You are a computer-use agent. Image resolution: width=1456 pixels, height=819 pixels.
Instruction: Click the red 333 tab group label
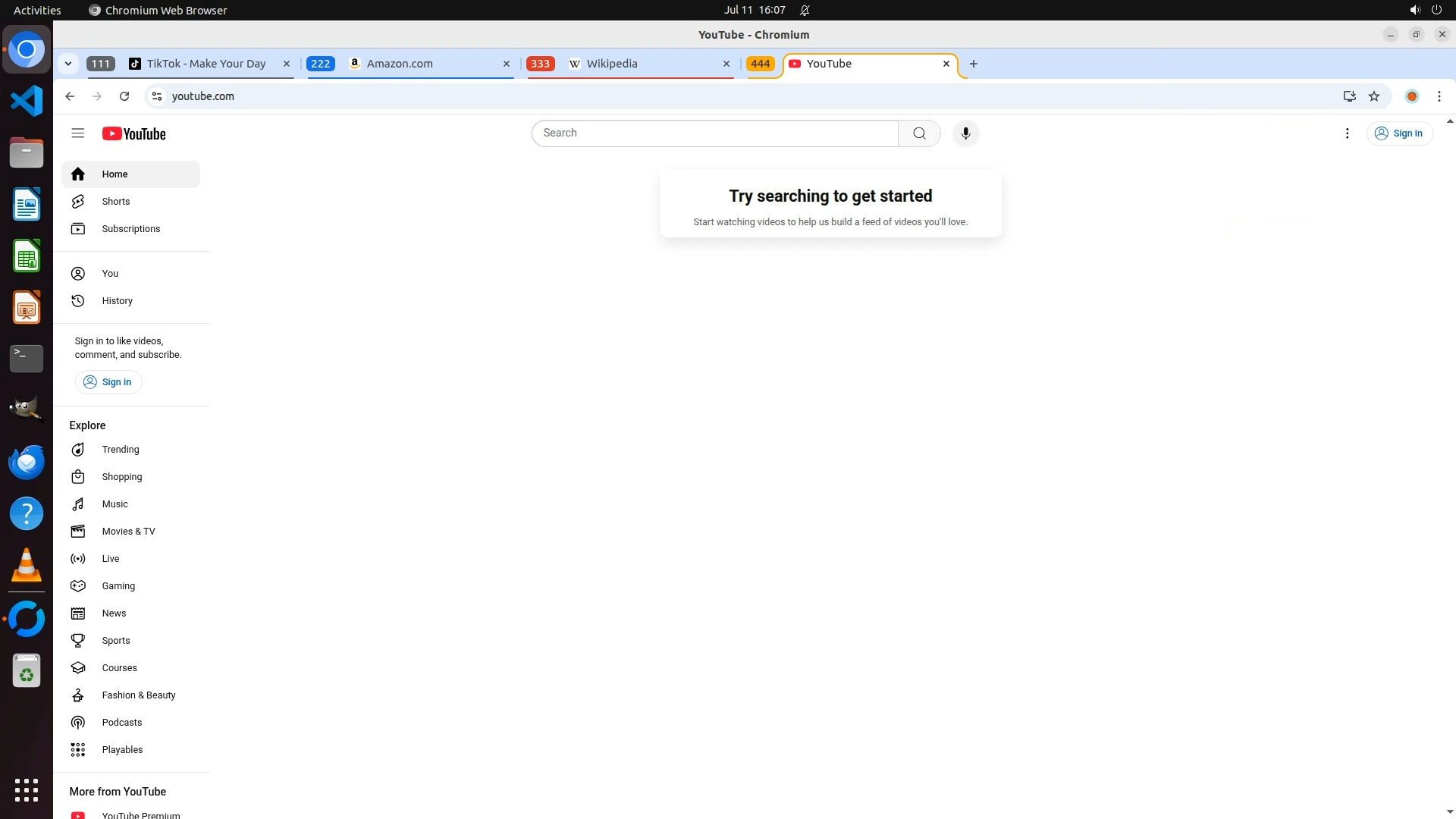pyautogui.click(x=540, y=64)
